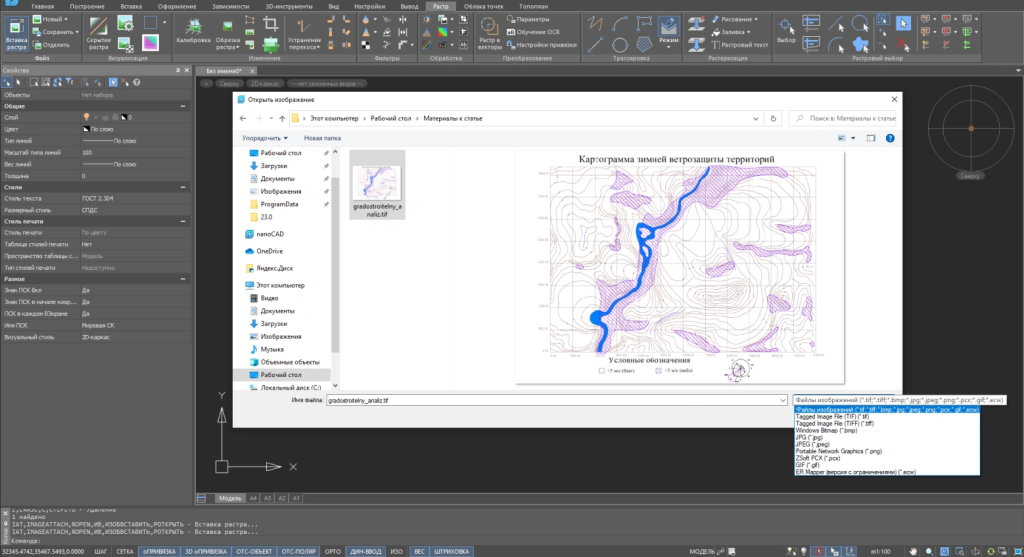1024x557 pixels.
Task: Toggle the ОРТО mode in status bar
Action: (x=334, y=550)
